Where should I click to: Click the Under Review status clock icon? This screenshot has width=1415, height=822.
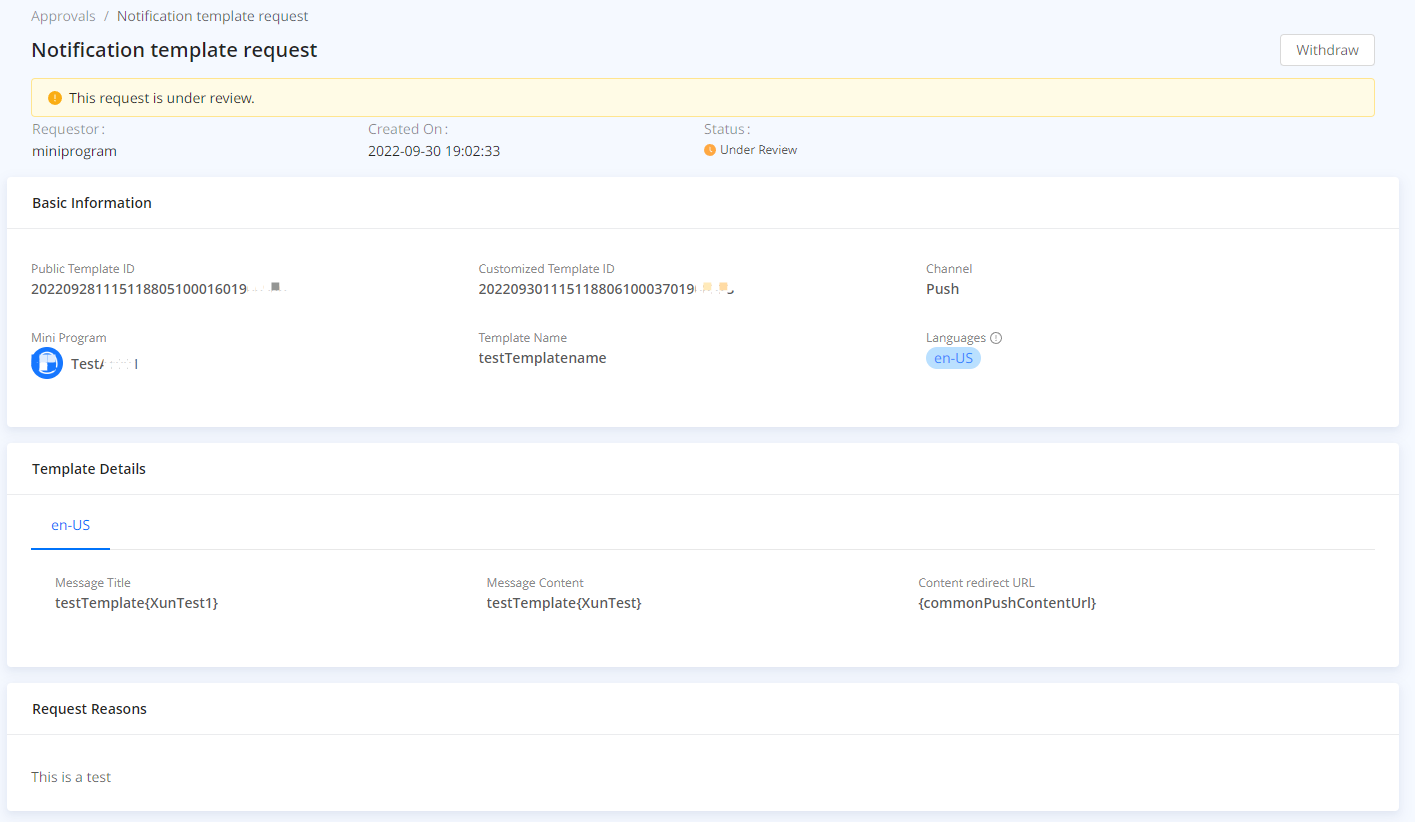pyautogui.click(x=710, y=150)
